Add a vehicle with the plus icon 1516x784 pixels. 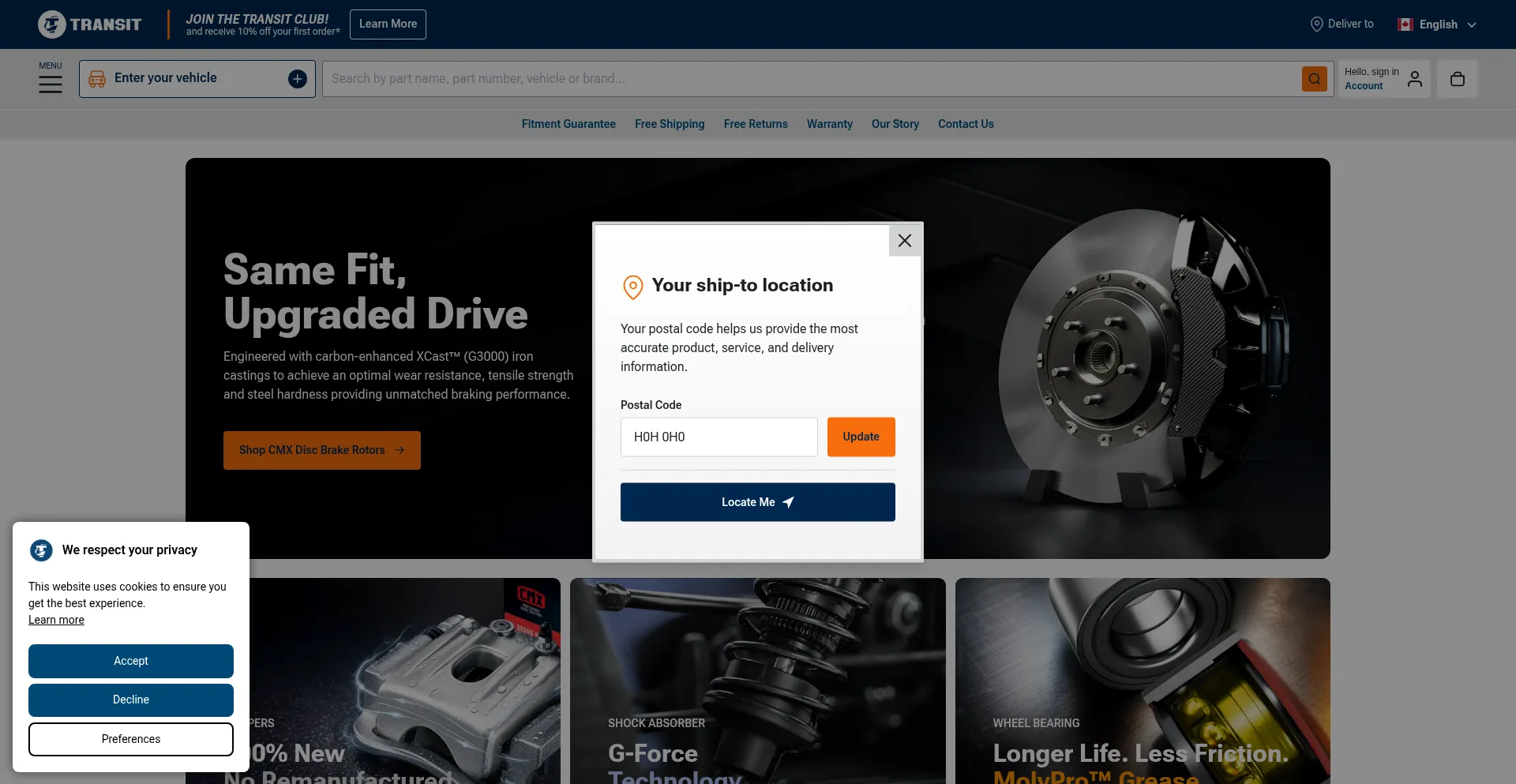[x=298, y=79]
